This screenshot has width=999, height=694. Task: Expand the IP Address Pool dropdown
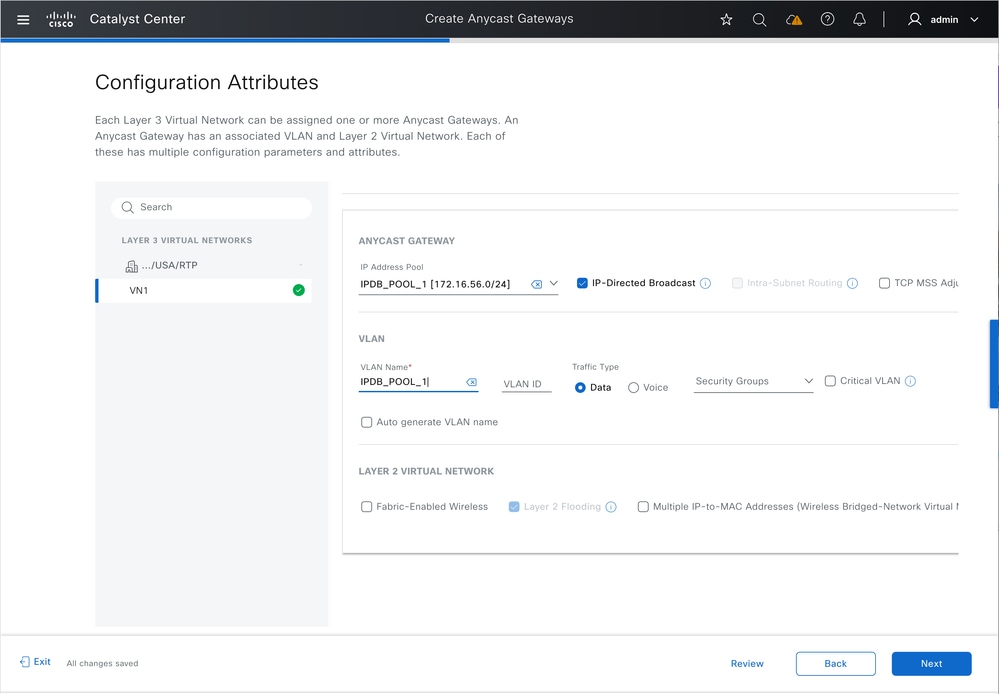point(553,284)
